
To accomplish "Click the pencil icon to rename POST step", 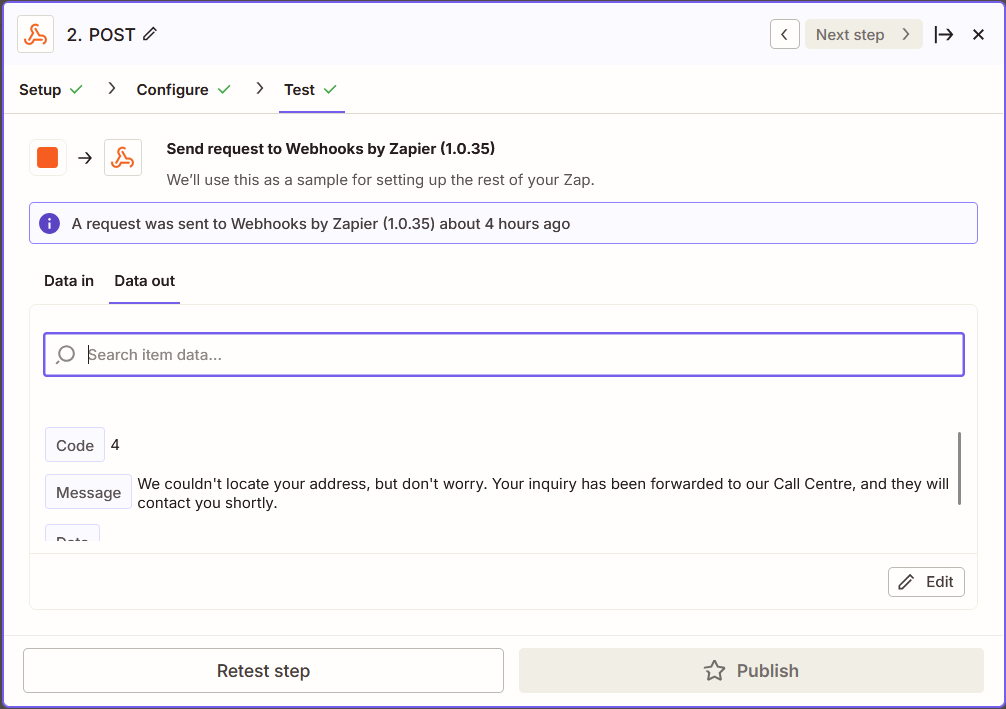I will point(150,34).
